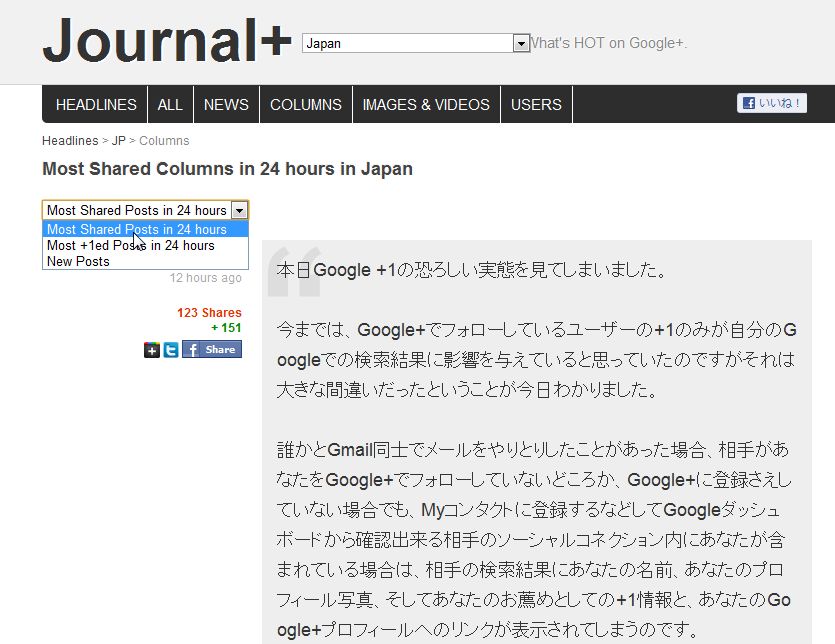Viewport: 835px width, 644px height.
Task: Open the ALL navigation tab
Action: (x=170, y=104)
